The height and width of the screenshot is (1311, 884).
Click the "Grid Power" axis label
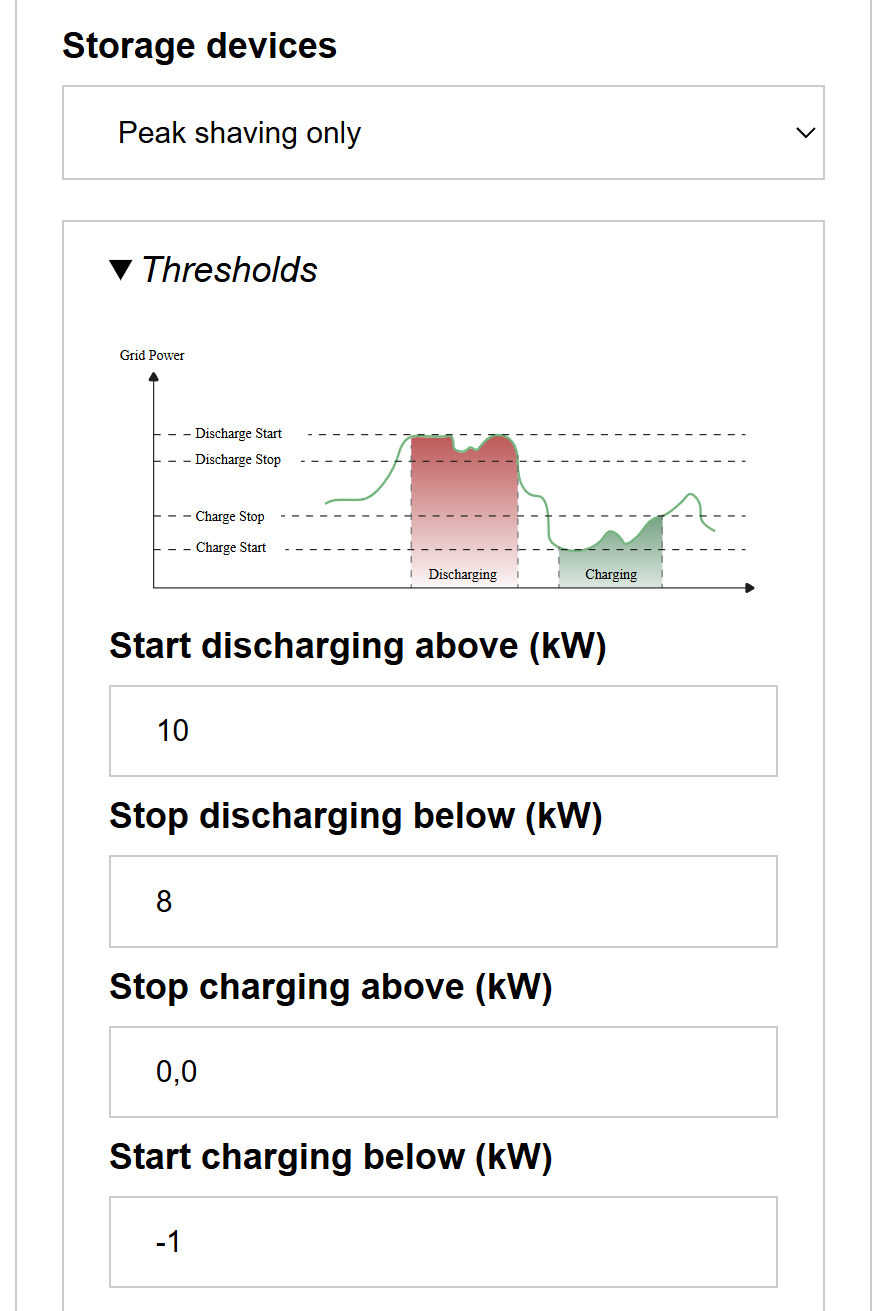[152, 355]
